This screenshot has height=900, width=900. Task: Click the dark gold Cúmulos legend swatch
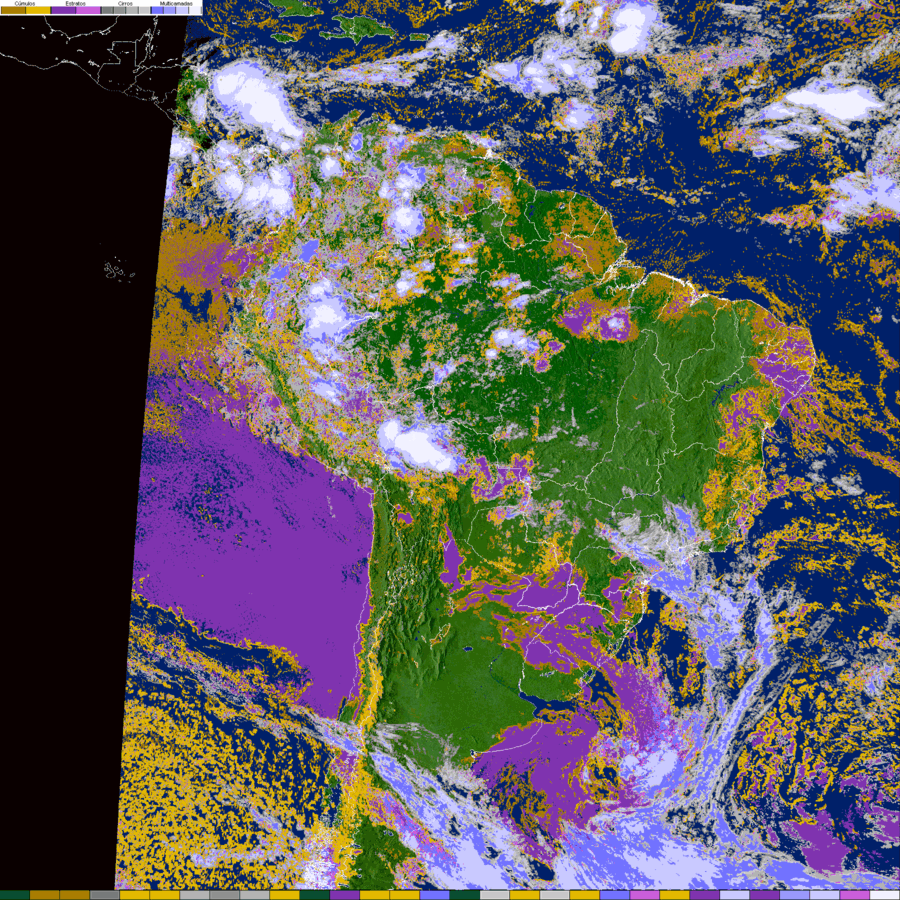coord(13,10)
